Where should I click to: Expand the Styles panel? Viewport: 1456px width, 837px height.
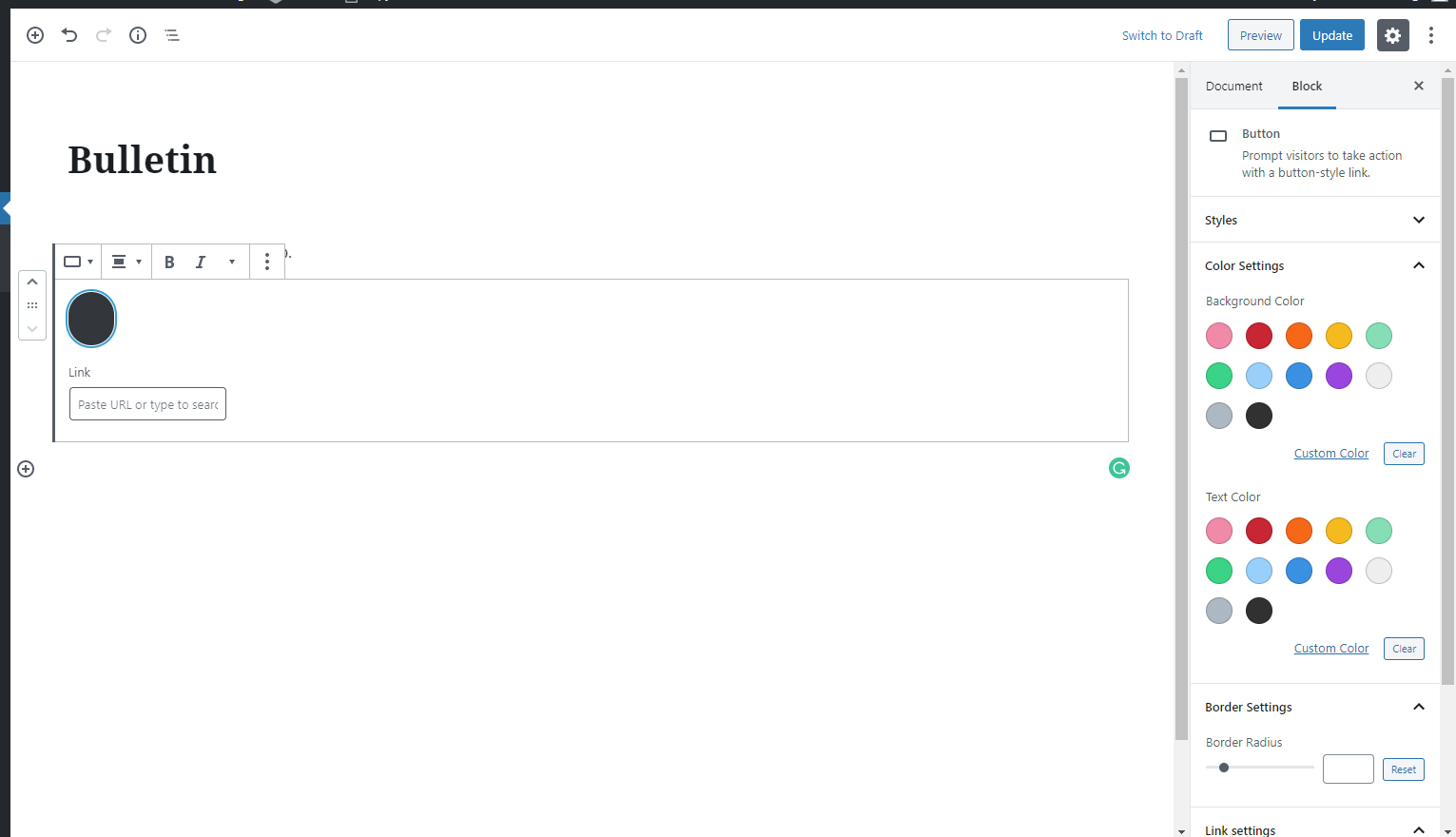1314,220
